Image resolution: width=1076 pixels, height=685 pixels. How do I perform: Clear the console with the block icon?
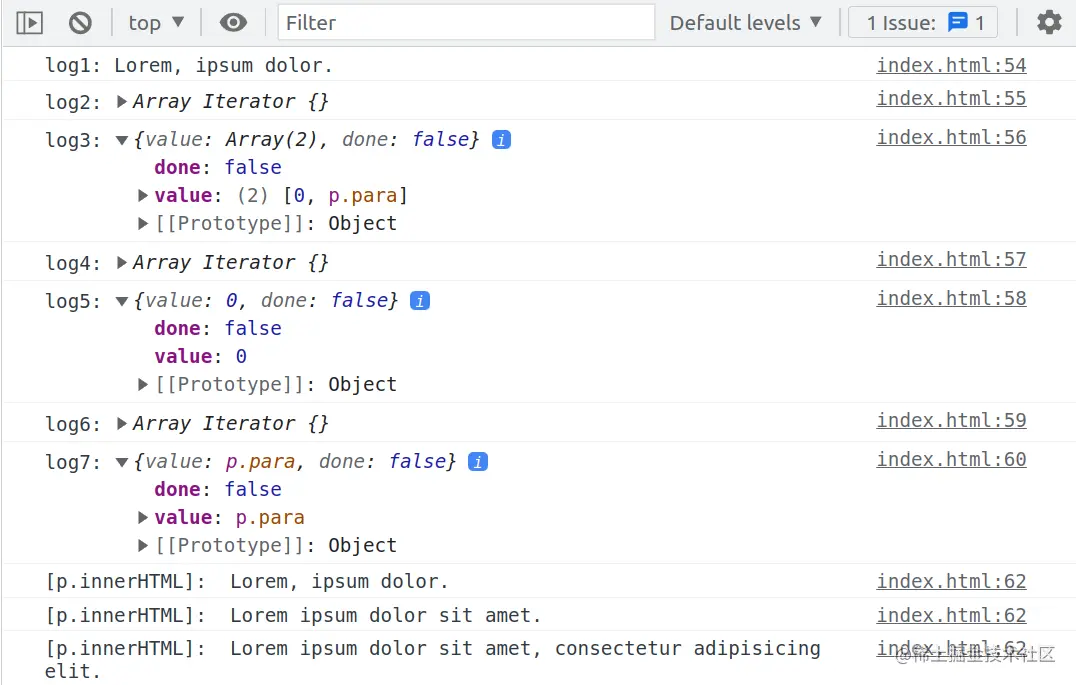80,22
